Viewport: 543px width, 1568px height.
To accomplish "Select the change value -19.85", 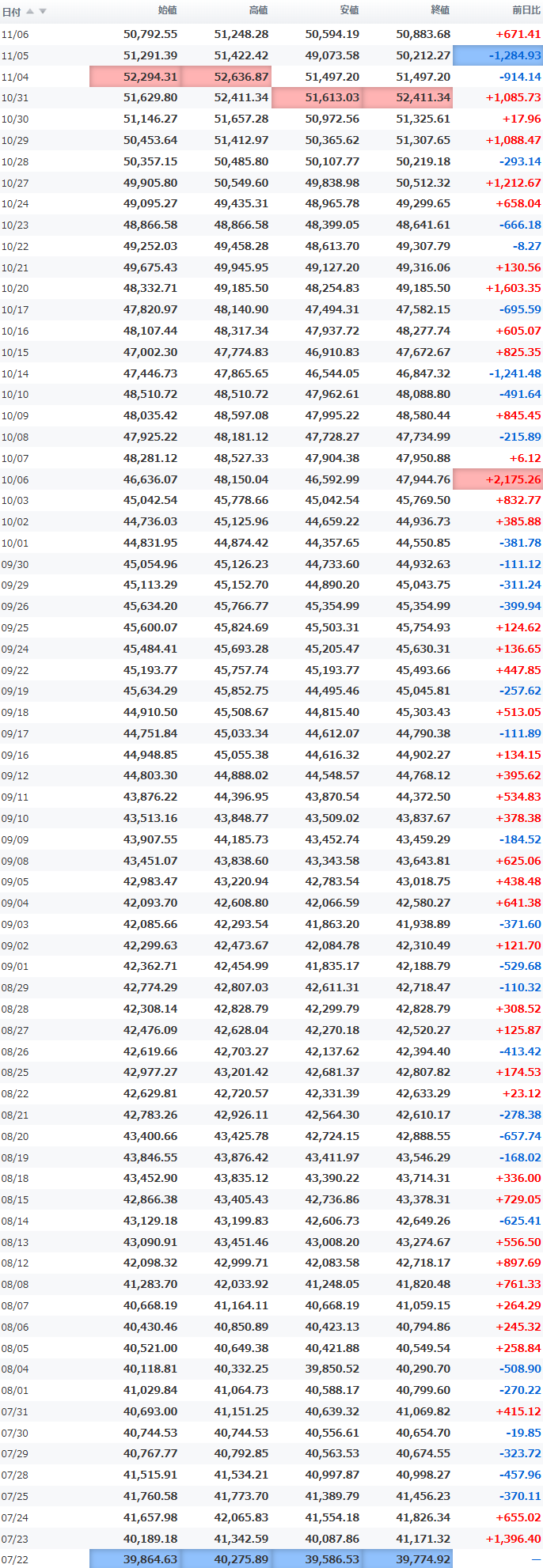I will 523,1433.
